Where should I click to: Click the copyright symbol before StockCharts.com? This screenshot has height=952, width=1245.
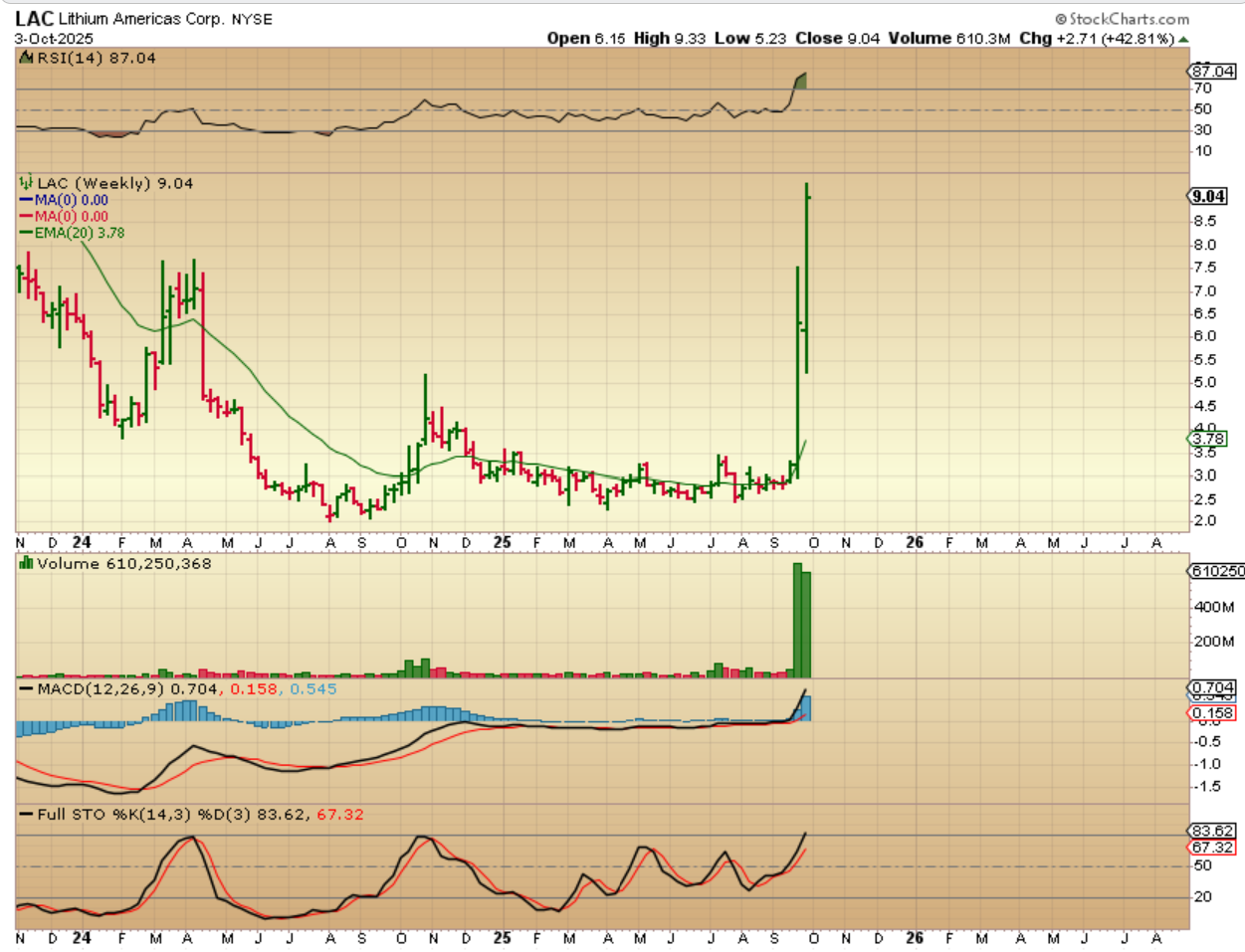[x=1061, y=19]
